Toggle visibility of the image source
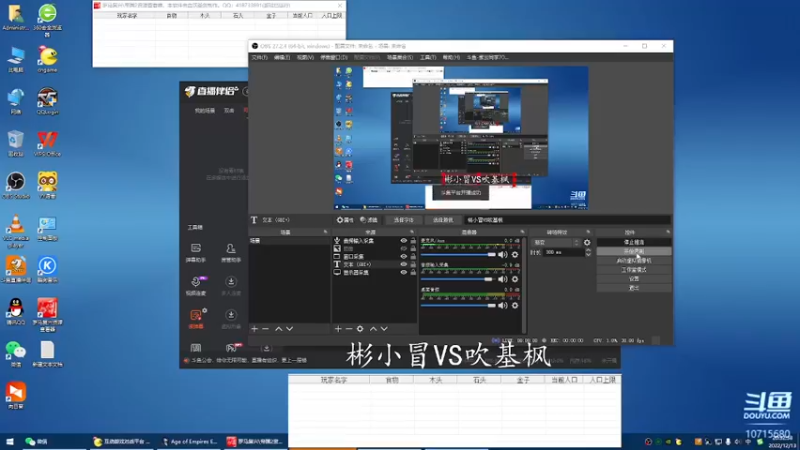Image resolution: width=800 pixels, height=450 pixels. pyautogui.click(x=404, y=248)
